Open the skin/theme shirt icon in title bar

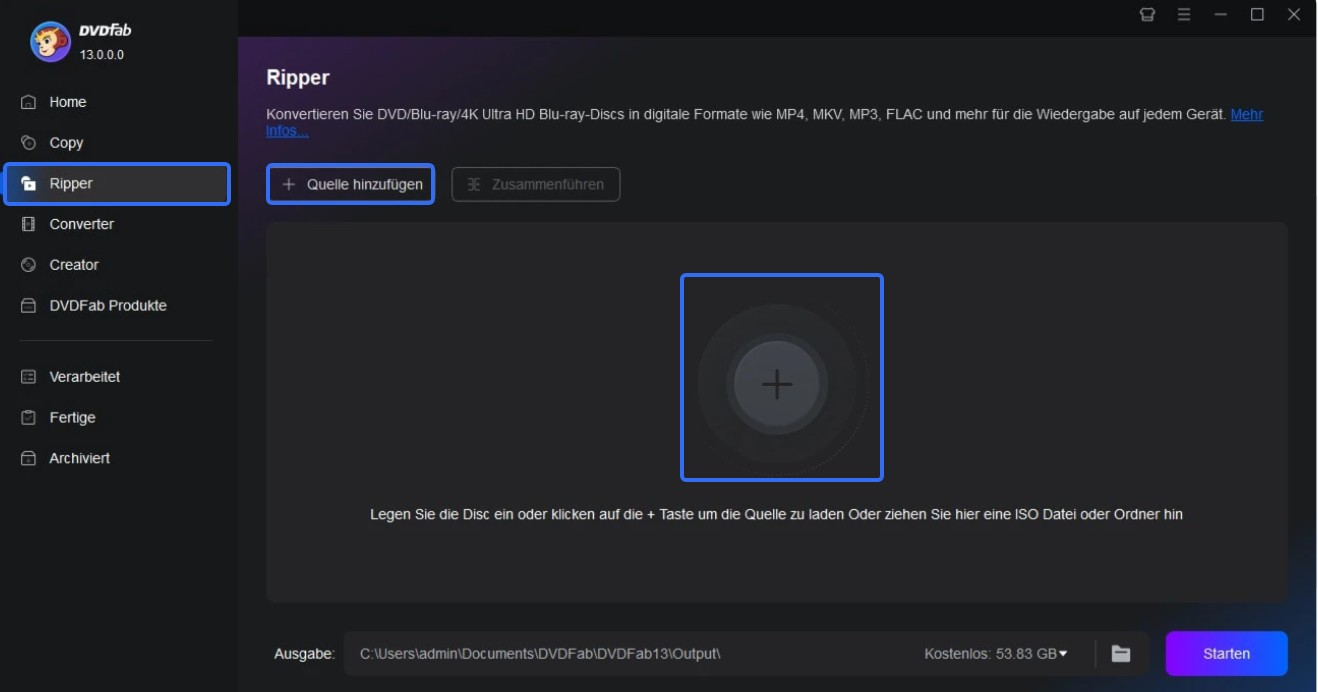[1147, 14]
